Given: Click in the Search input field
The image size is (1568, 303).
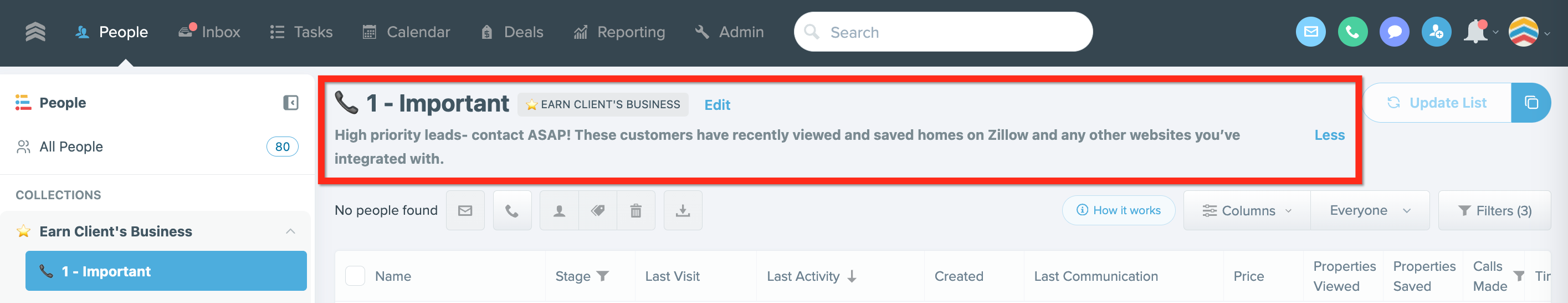Looking at the screenshot, I should point(943,32).
